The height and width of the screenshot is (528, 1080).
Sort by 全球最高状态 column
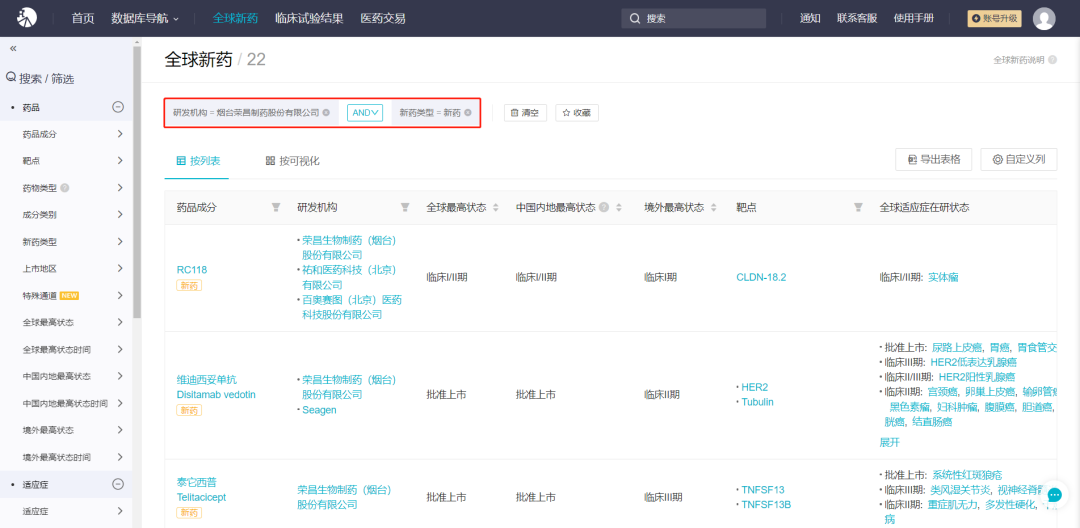(x=495, y=207)
